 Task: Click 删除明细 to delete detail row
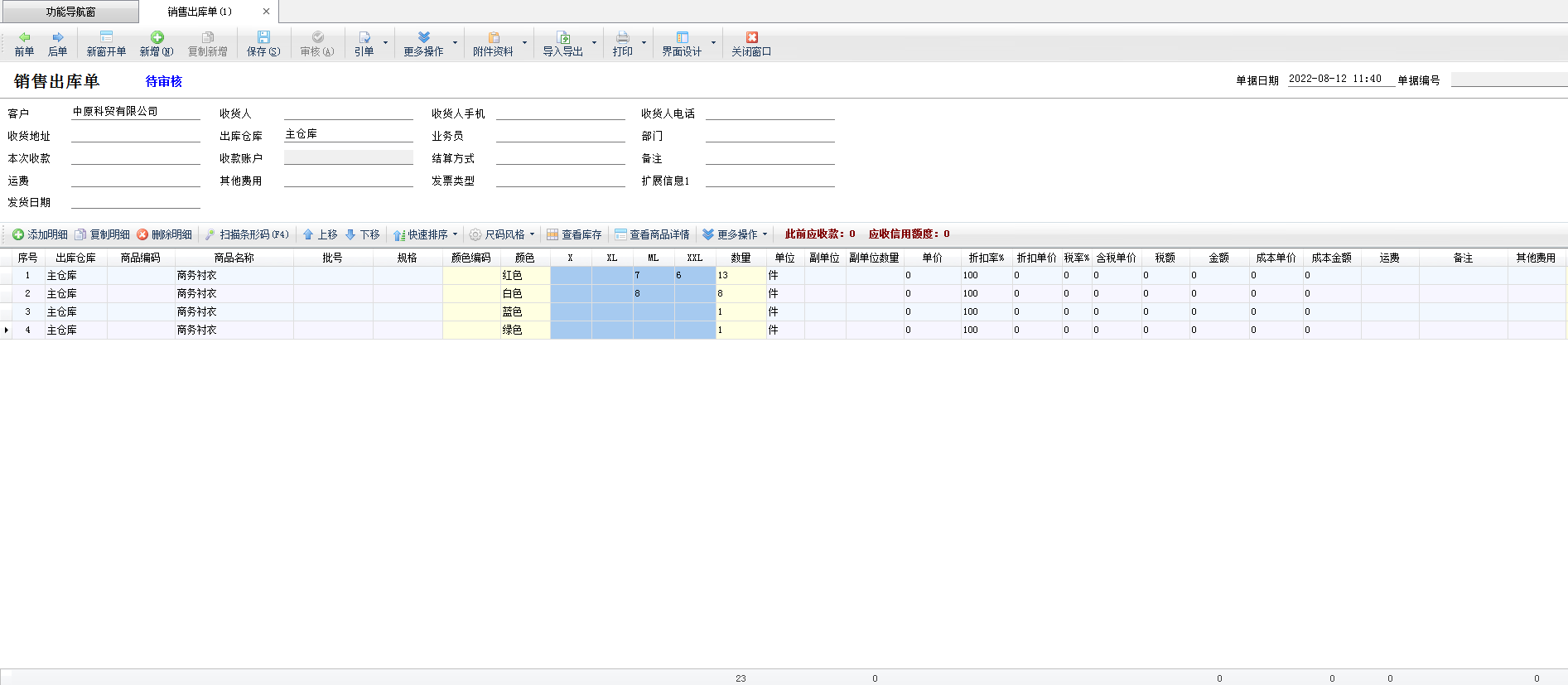pos(164,234)
